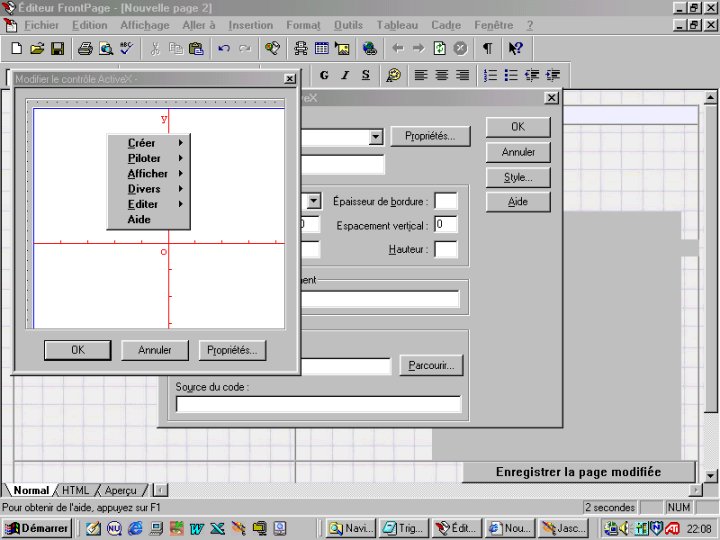The image size is (720, 540).
Task: Switch to the Aperçu tab
Action: point(120,490)
